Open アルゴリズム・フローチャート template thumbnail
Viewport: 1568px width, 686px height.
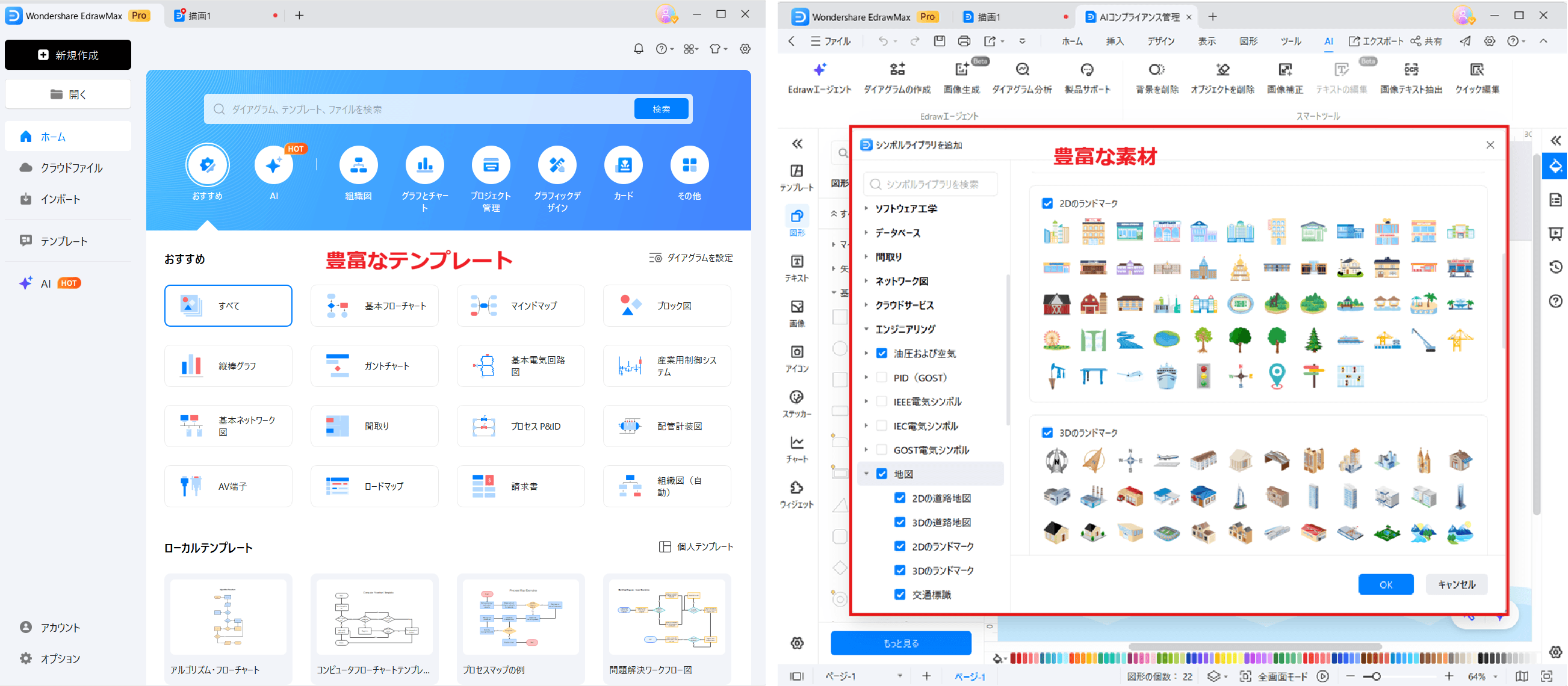click(228, 617)
